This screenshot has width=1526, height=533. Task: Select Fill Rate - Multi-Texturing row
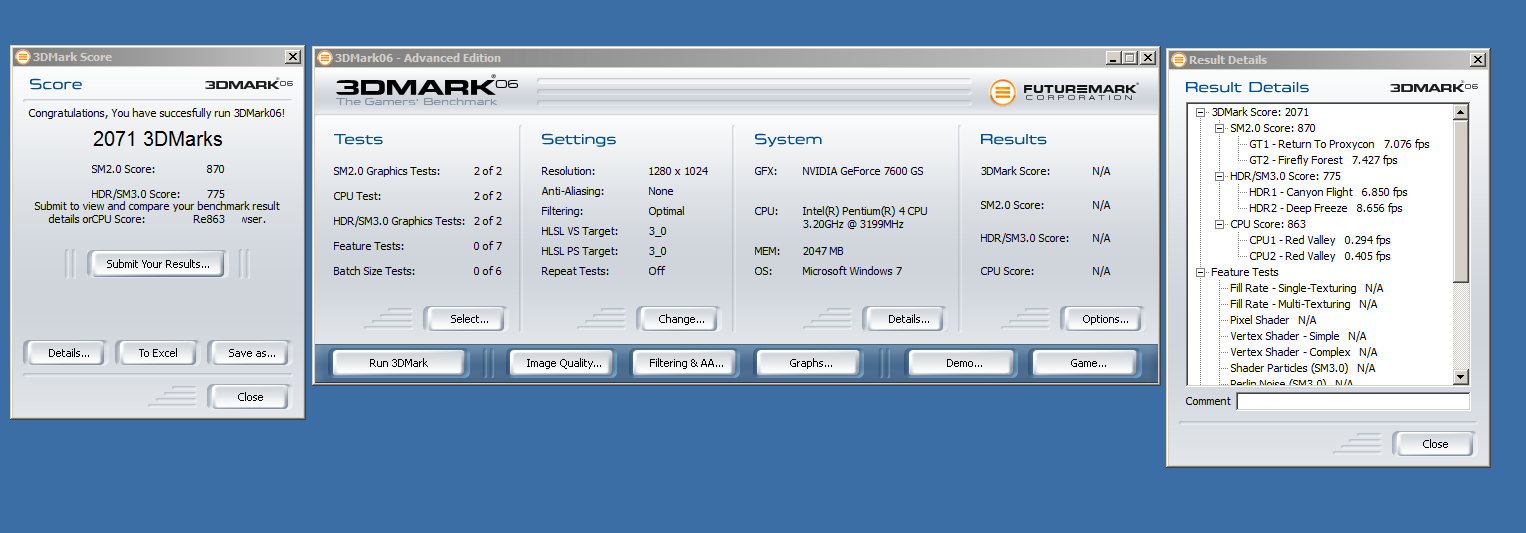click(1303, 304)
